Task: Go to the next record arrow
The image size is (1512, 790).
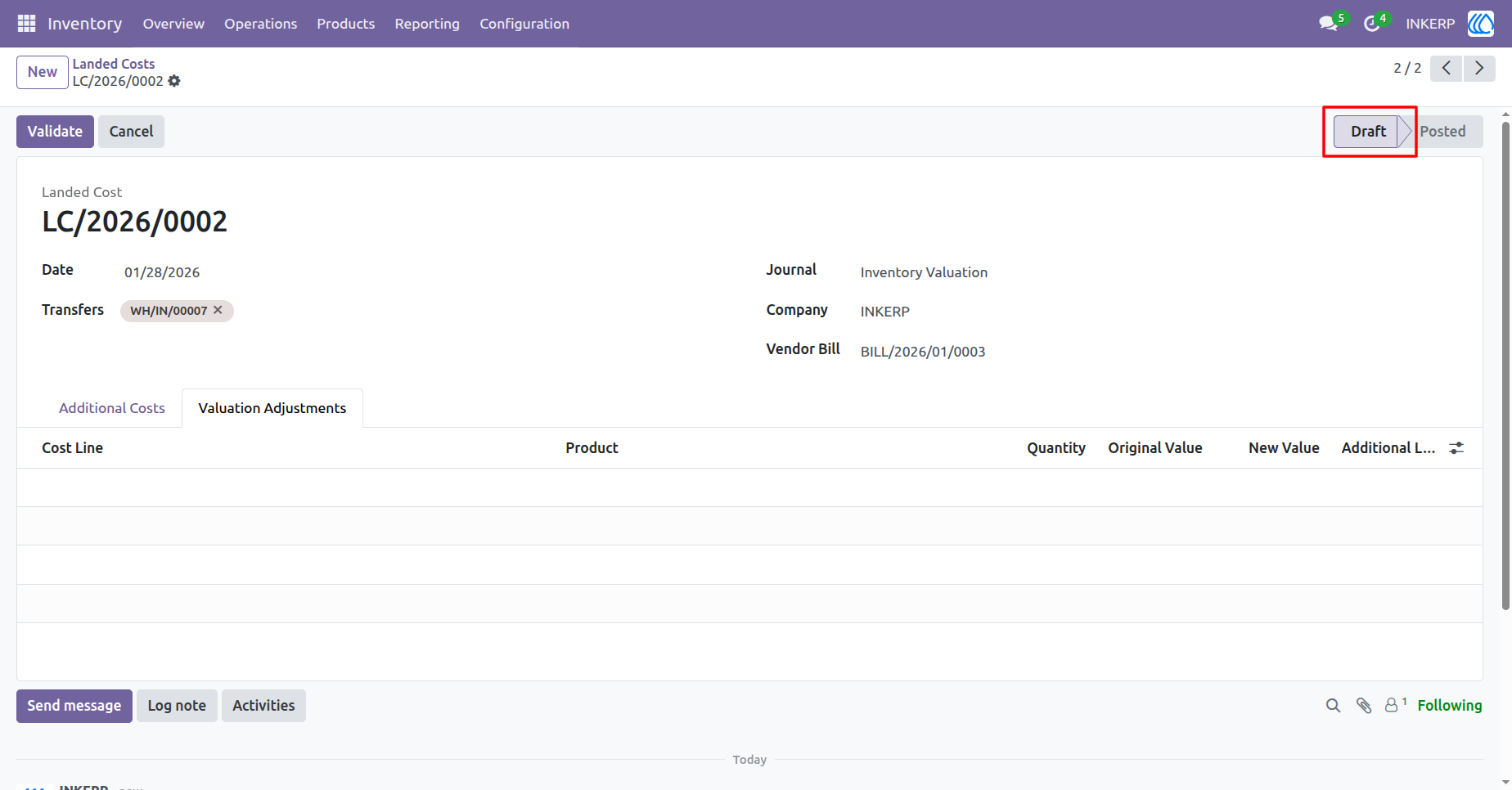Action: [x=1479, y=68]
